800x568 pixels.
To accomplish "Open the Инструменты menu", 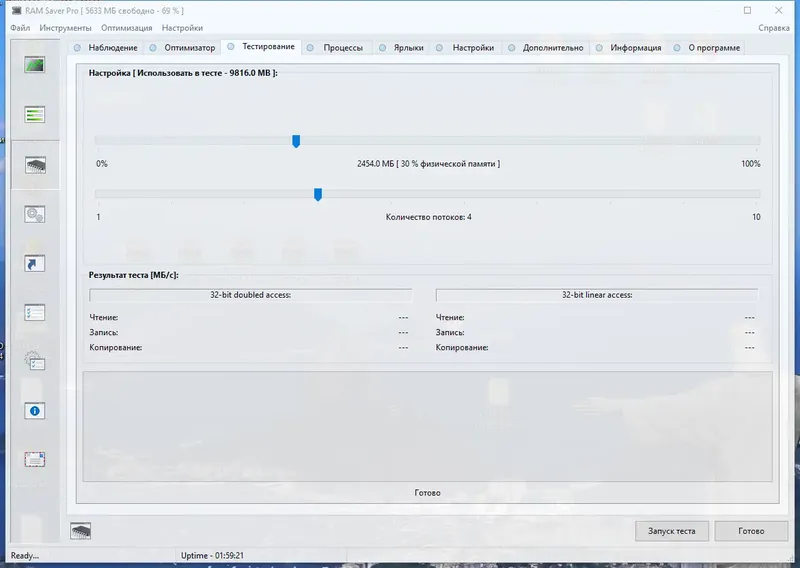I will pos(65,28).
